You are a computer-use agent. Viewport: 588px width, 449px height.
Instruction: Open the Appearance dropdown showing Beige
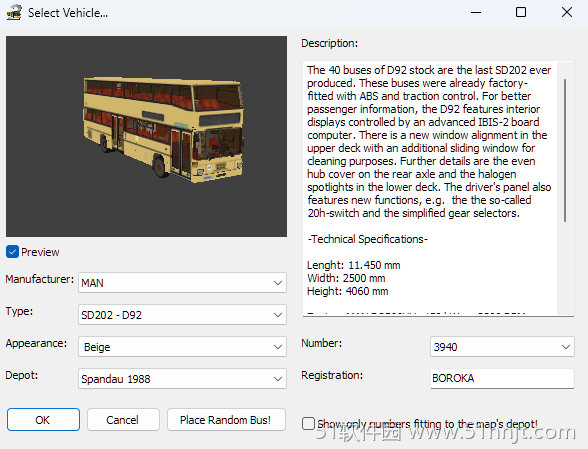tap(182, 347)
